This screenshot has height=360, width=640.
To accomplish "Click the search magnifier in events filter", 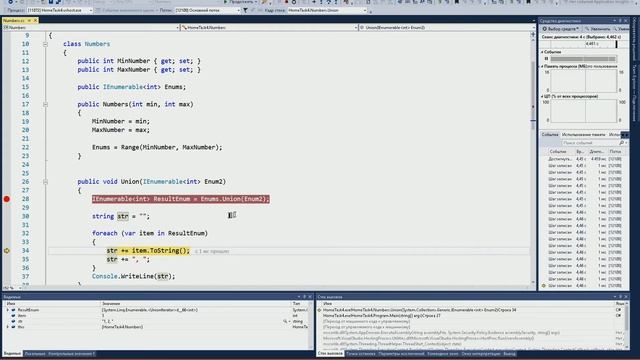I will [x=621, y=143].
